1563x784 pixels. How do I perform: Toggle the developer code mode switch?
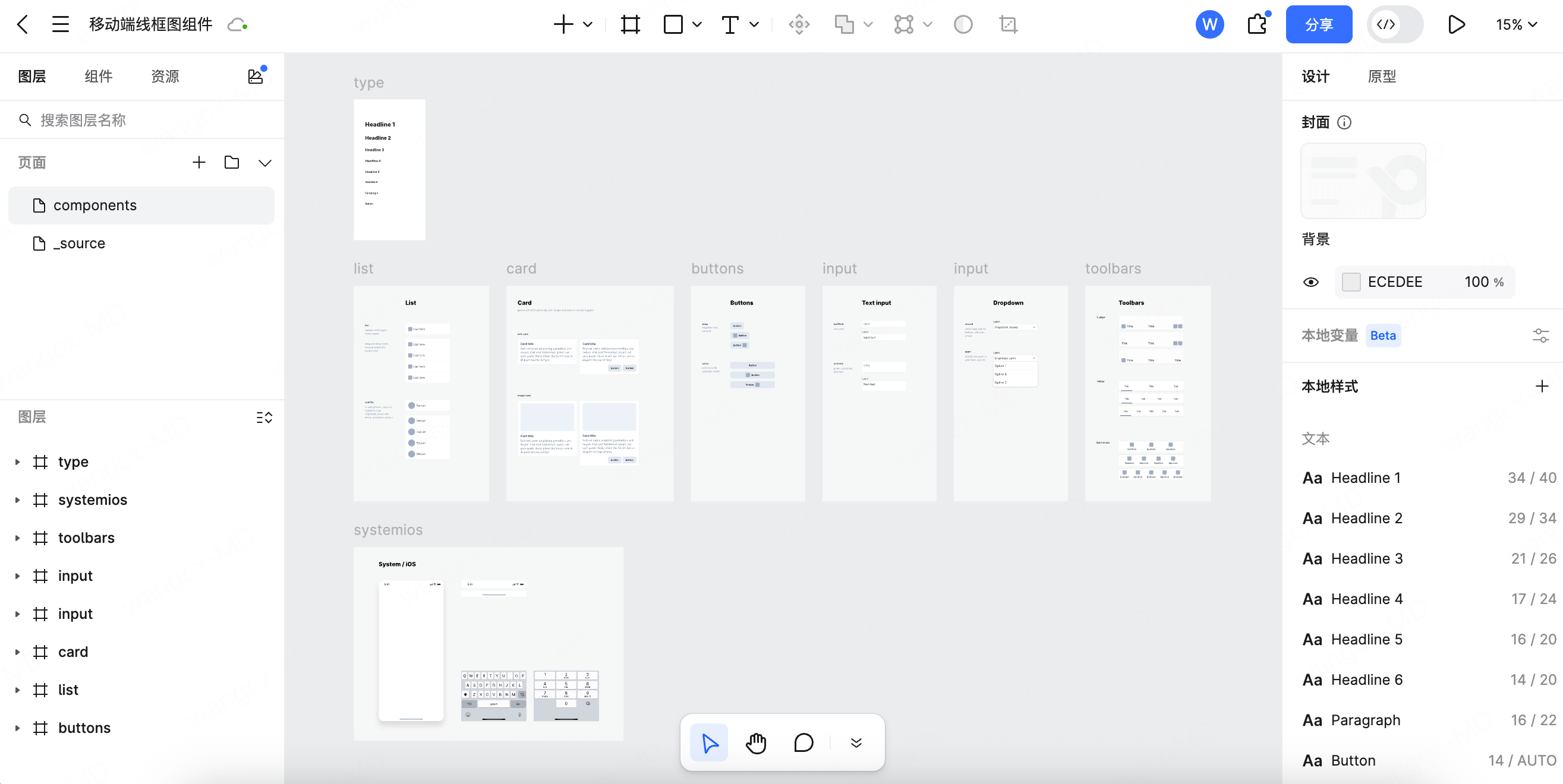pyautogui.click(x=1395, y=25)
